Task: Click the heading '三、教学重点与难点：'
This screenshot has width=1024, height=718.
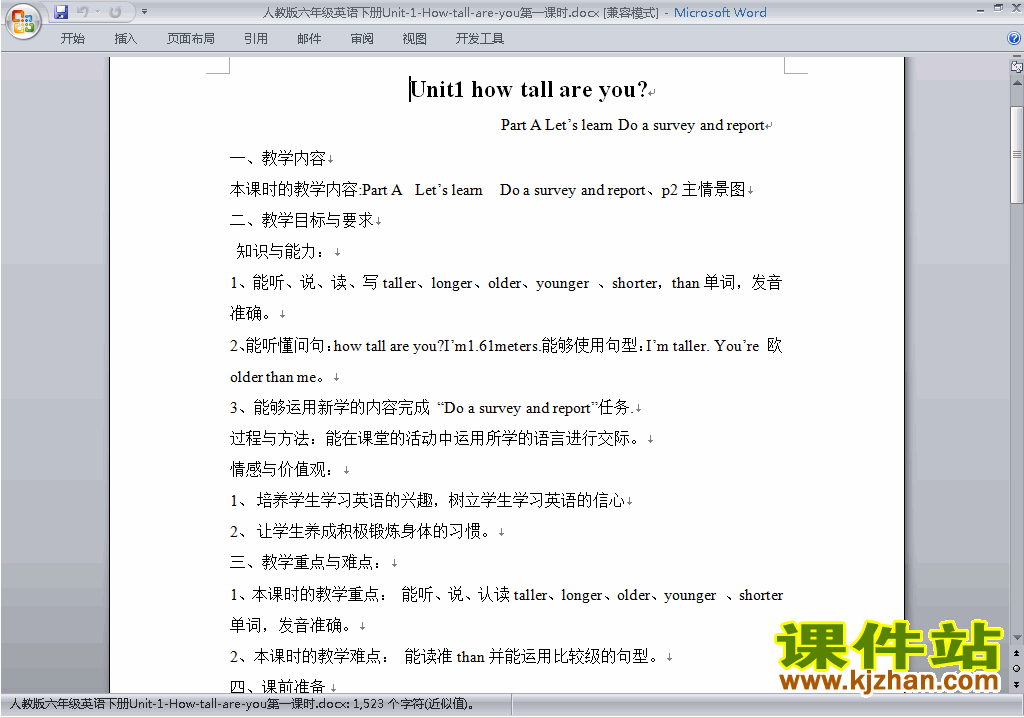Action: coord(307,562)
